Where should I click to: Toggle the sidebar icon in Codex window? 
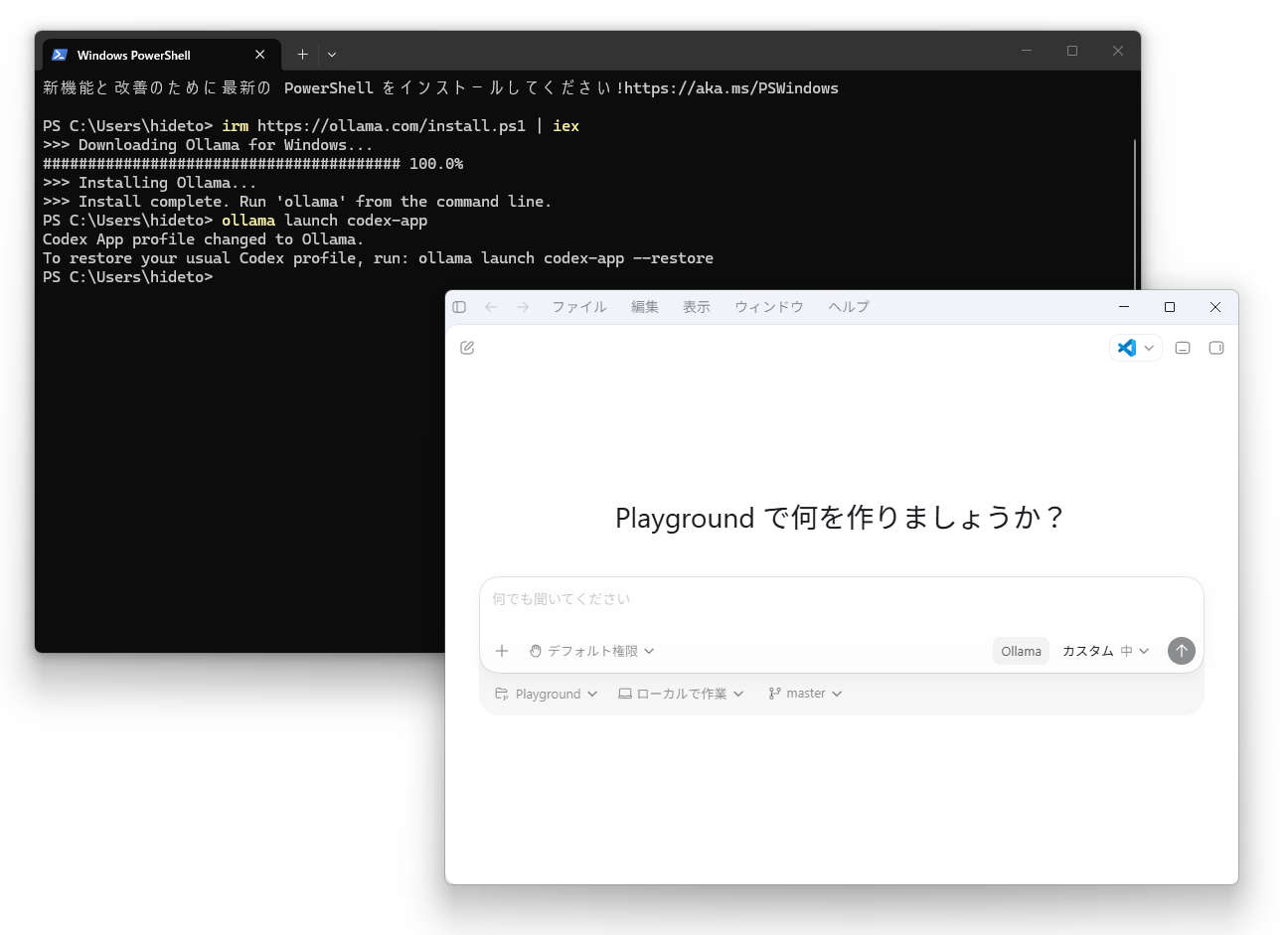459,307
